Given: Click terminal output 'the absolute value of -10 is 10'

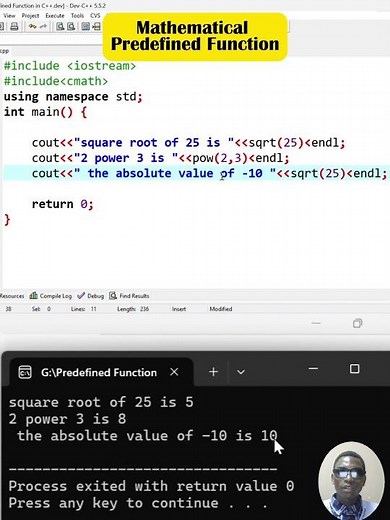Looking at the screenshot, I should 147,436.
